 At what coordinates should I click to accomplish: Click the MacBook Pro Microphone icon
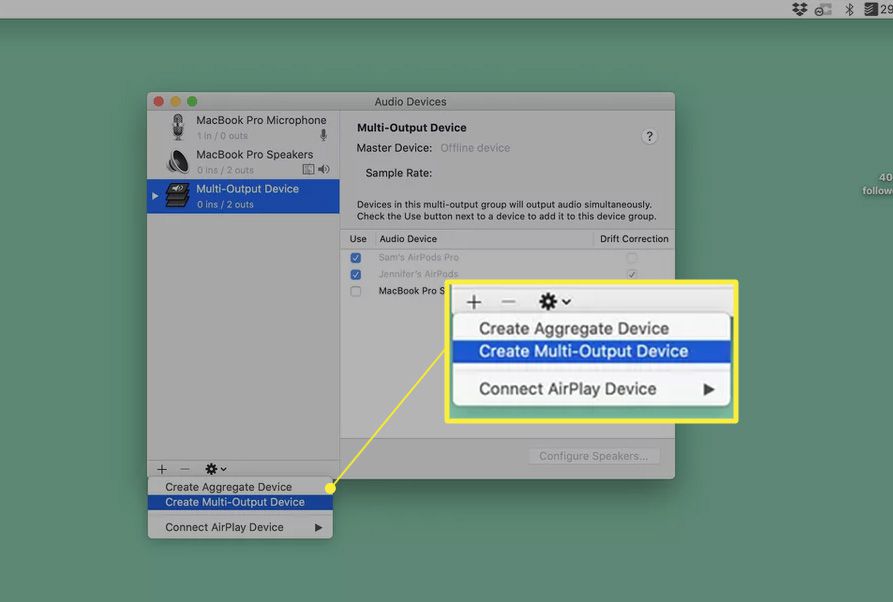pyautogui.click(x=178, y=127)
